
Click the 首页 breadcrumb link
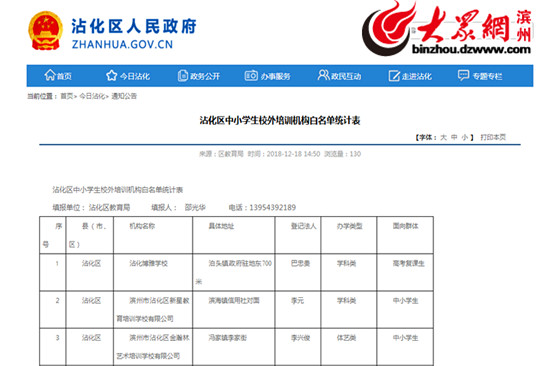(67, 96)
